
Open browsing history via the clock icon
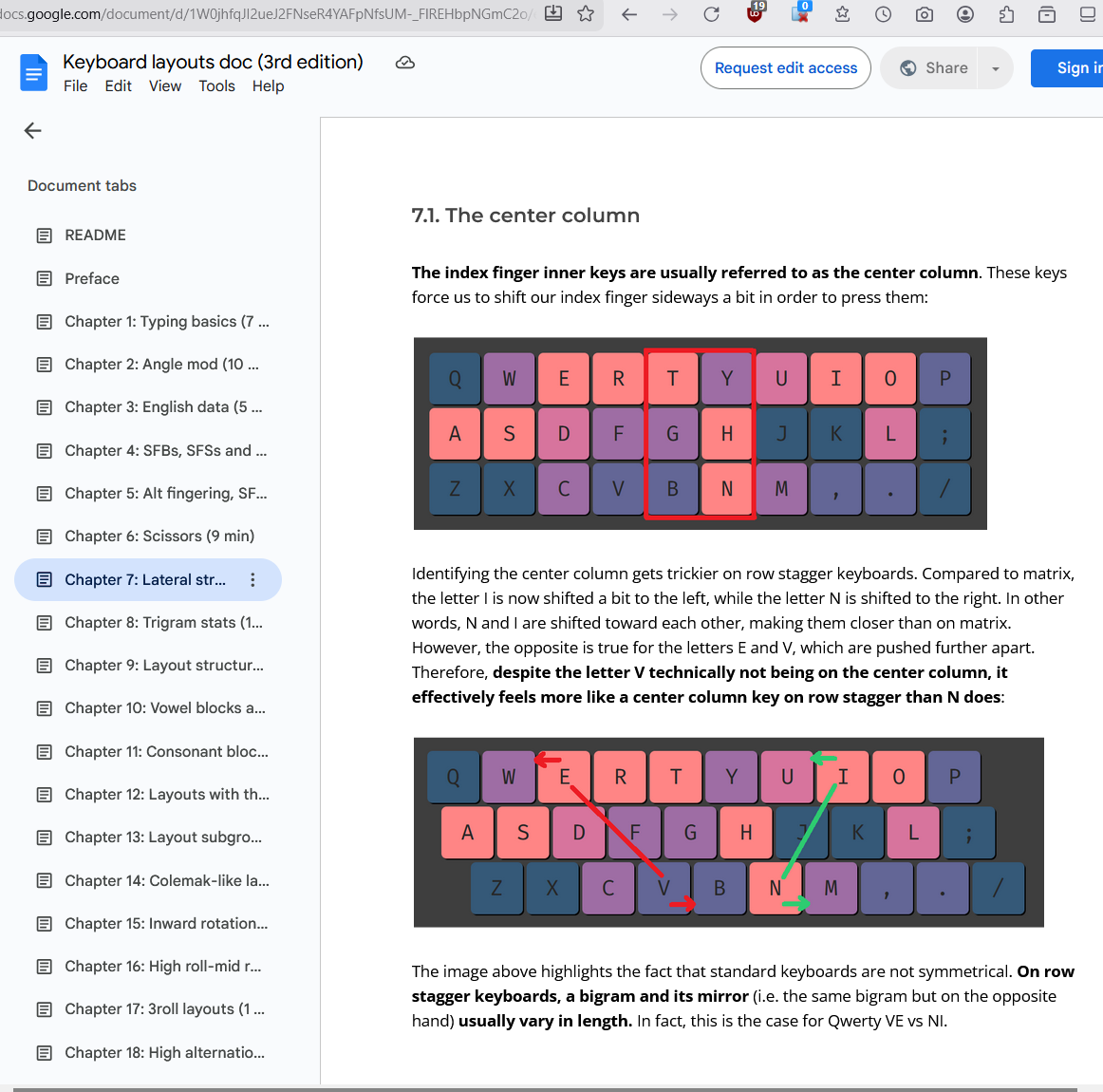(x=883, y=15)
